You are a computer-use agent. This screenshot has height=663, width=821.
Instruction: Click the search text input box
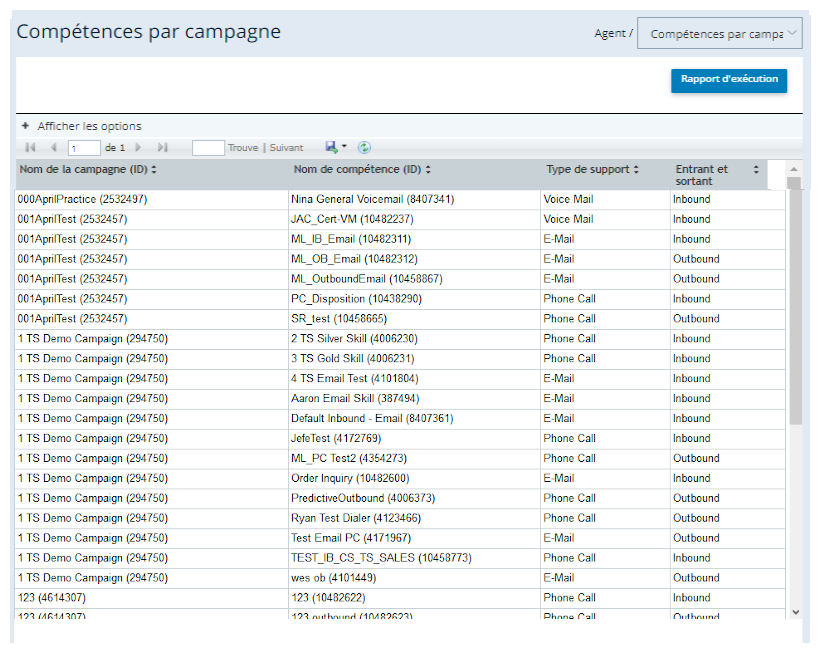(208, 148)
